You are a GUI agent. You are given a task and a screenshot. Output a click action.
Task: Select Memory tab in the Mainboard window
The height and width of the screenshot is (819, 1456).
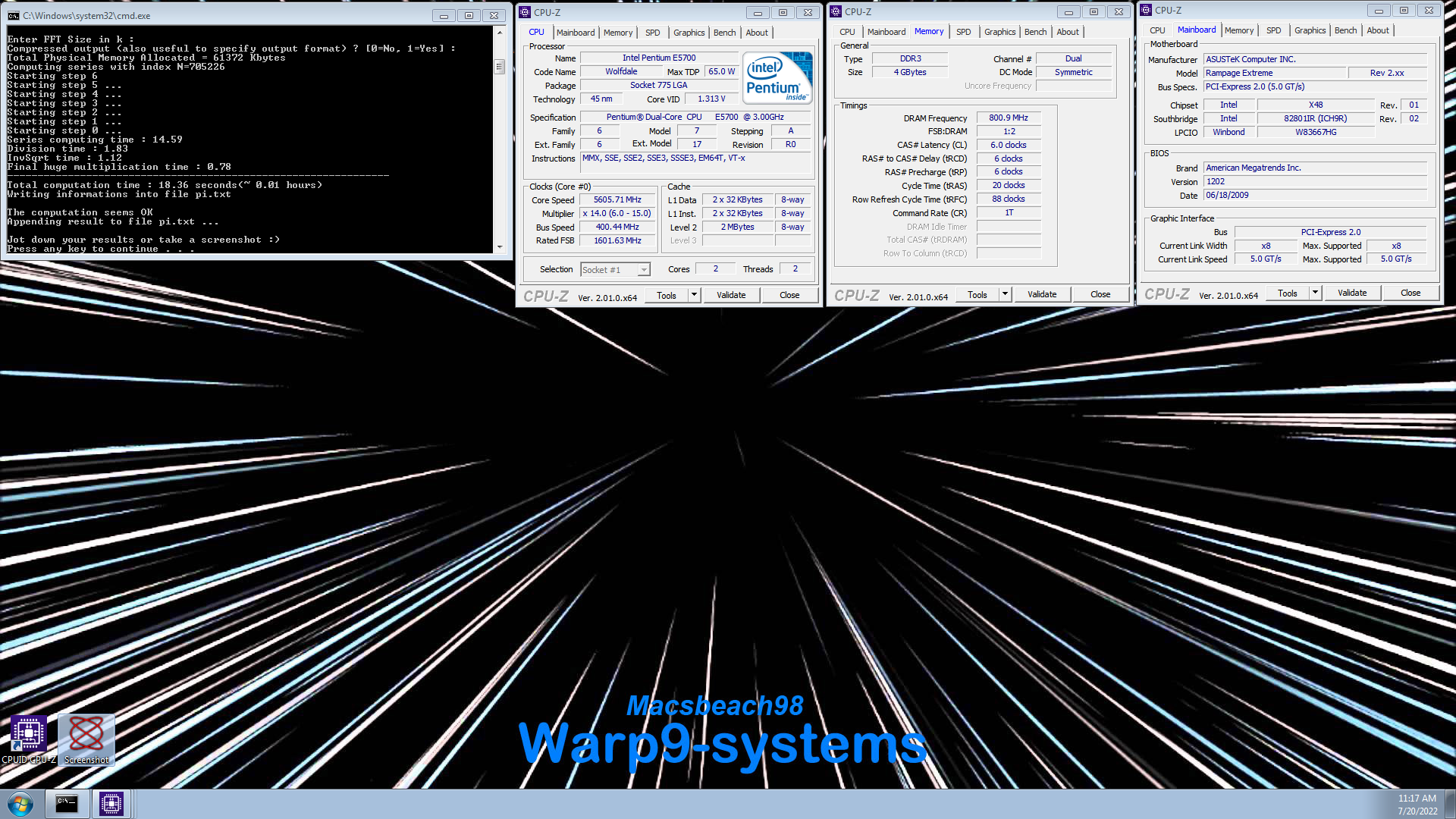coord(1239,30)
